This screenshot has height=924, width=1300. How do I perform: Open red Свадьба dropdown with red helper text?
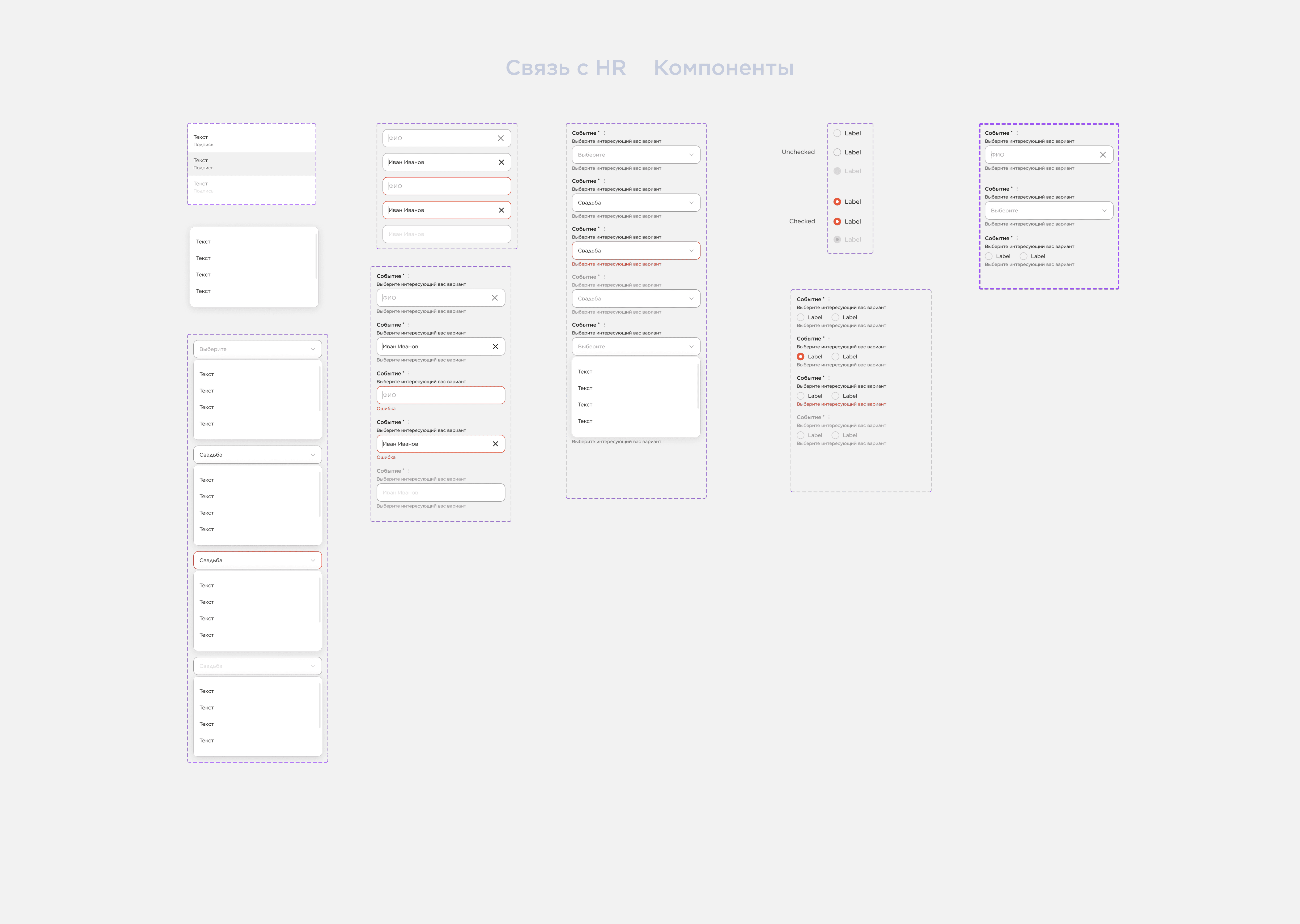coord(635,250)
